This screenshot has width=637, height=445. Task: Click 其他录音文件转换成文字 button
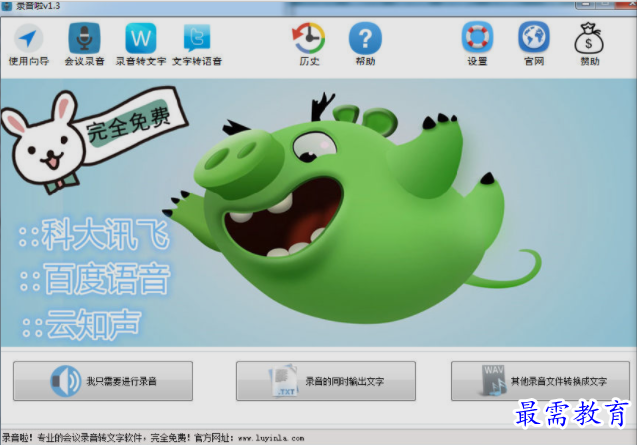click(540, 381)
